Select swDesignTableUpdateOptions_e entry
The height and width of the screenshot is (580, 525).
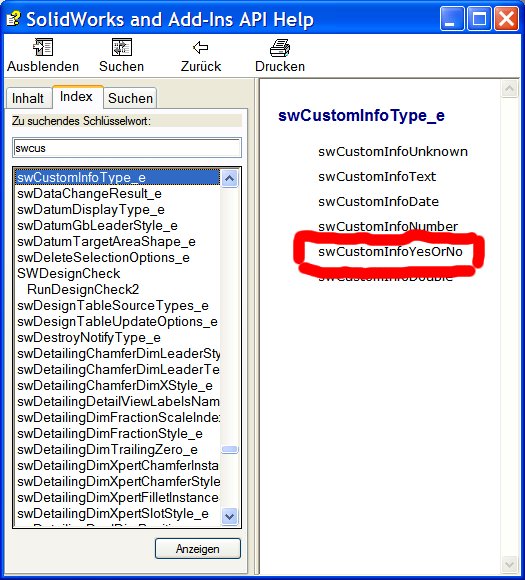(117, 321)
